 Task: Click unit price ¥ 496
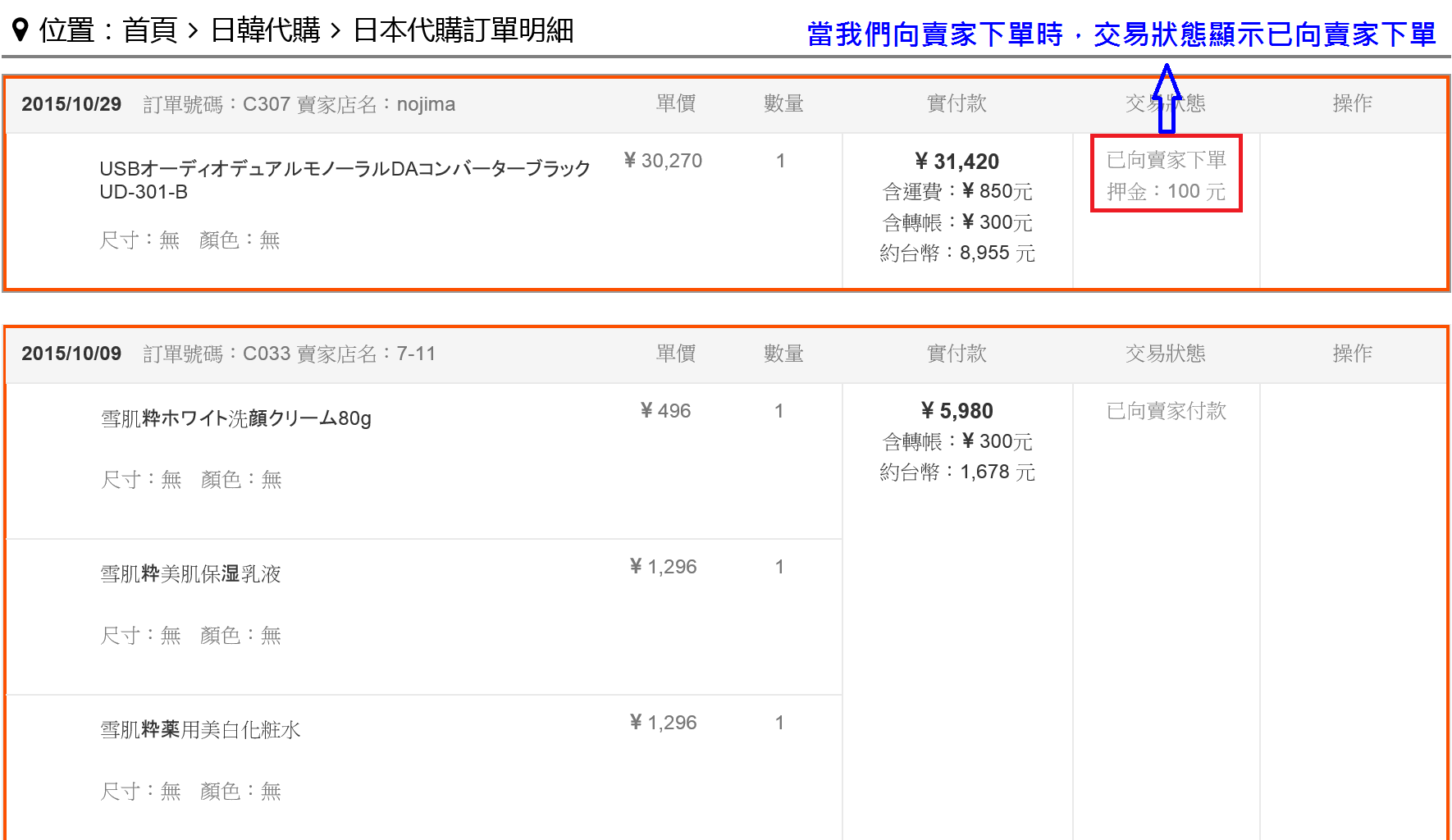point(665,411)
